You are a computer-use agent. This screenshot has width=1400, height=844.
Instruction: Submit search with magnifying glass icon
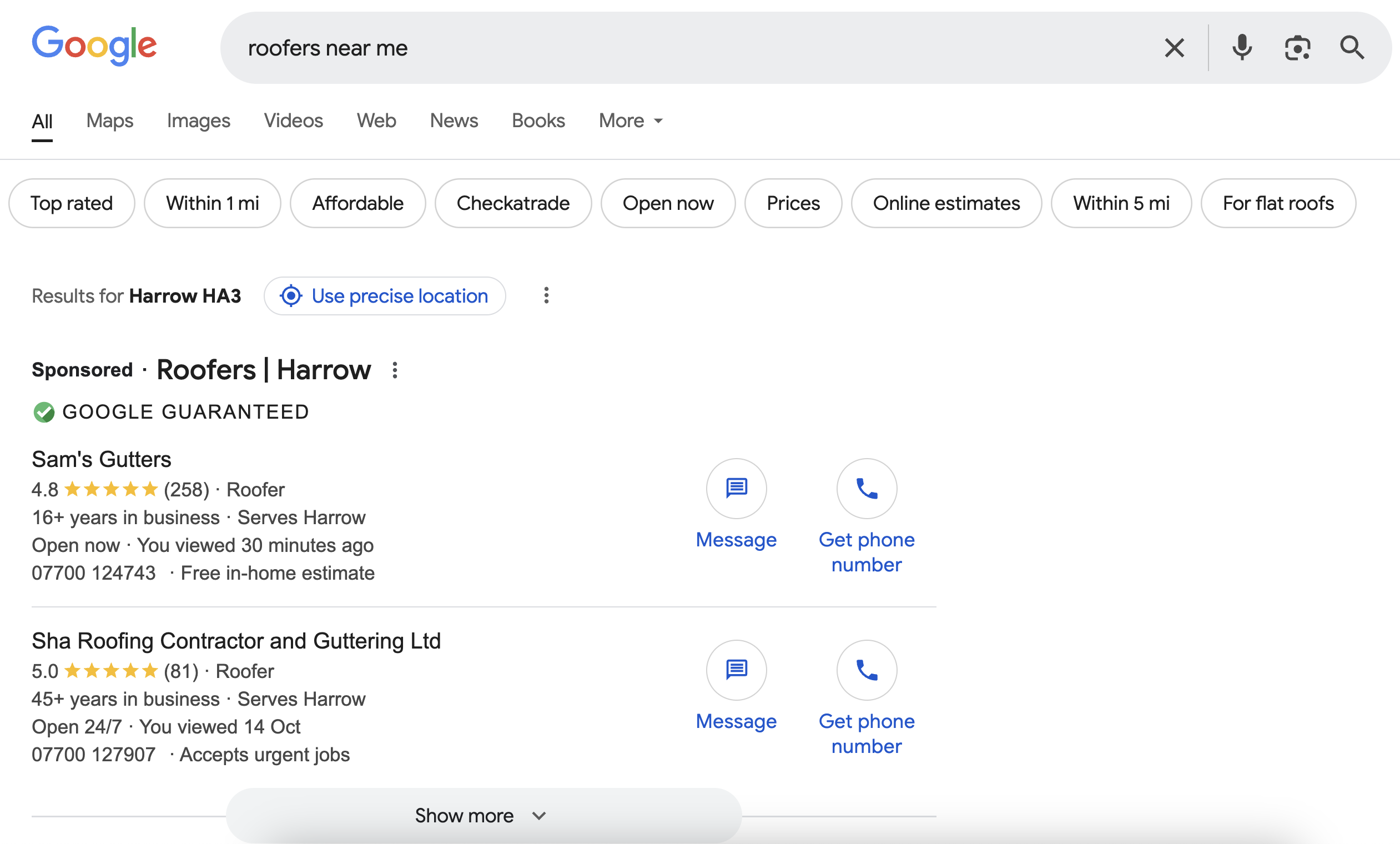pos(1352,48)
